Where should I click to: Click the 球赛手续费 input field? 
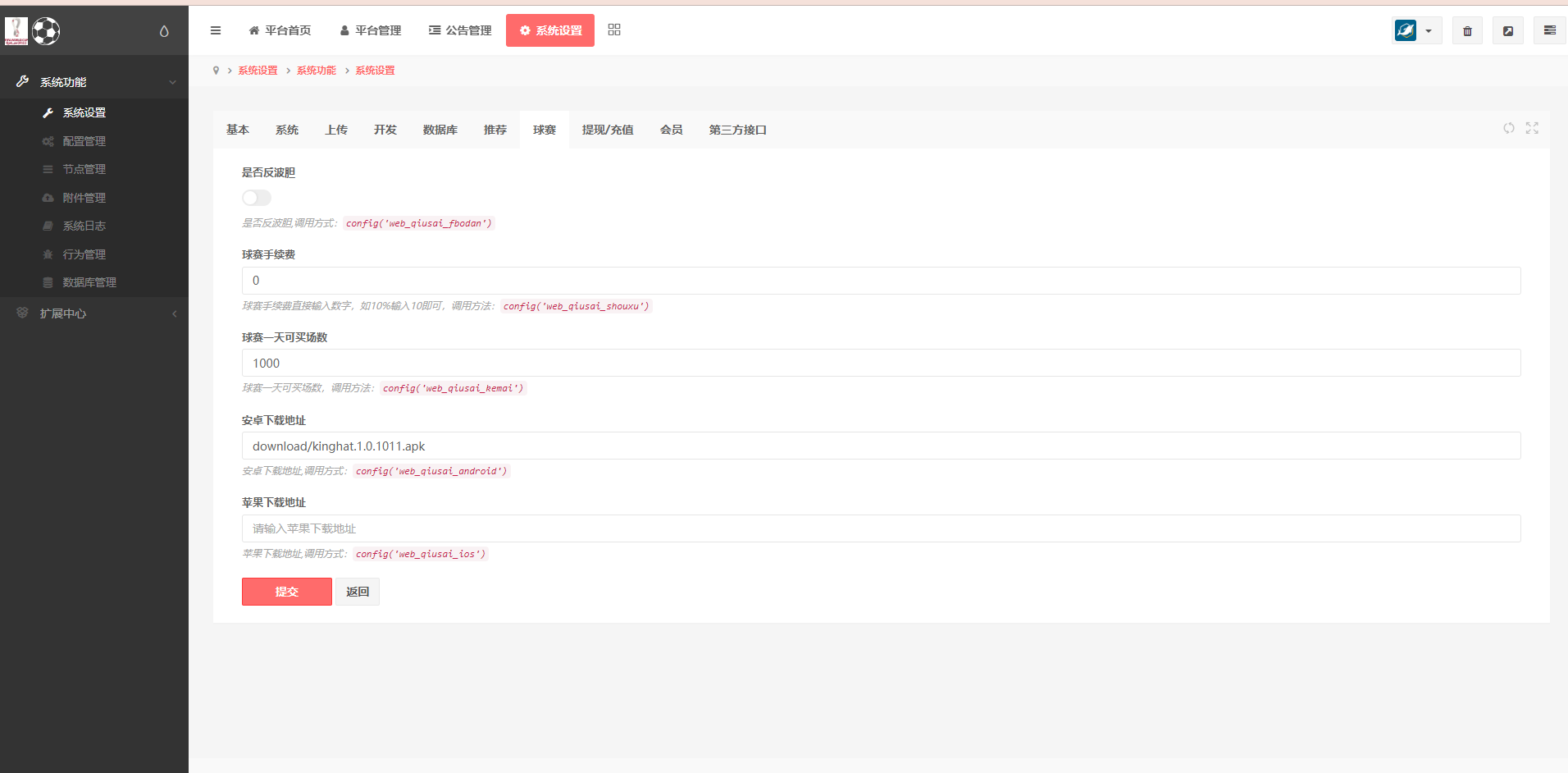click(881, 281)
